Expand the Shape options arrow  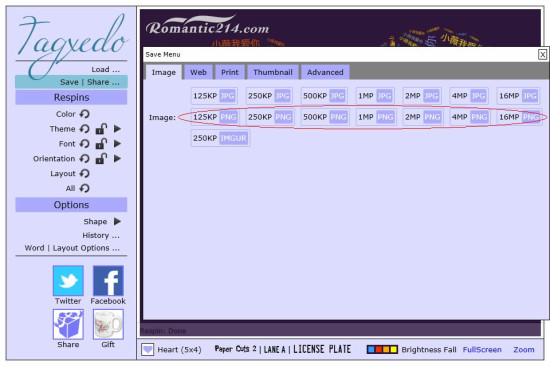[x=118, y=221]
